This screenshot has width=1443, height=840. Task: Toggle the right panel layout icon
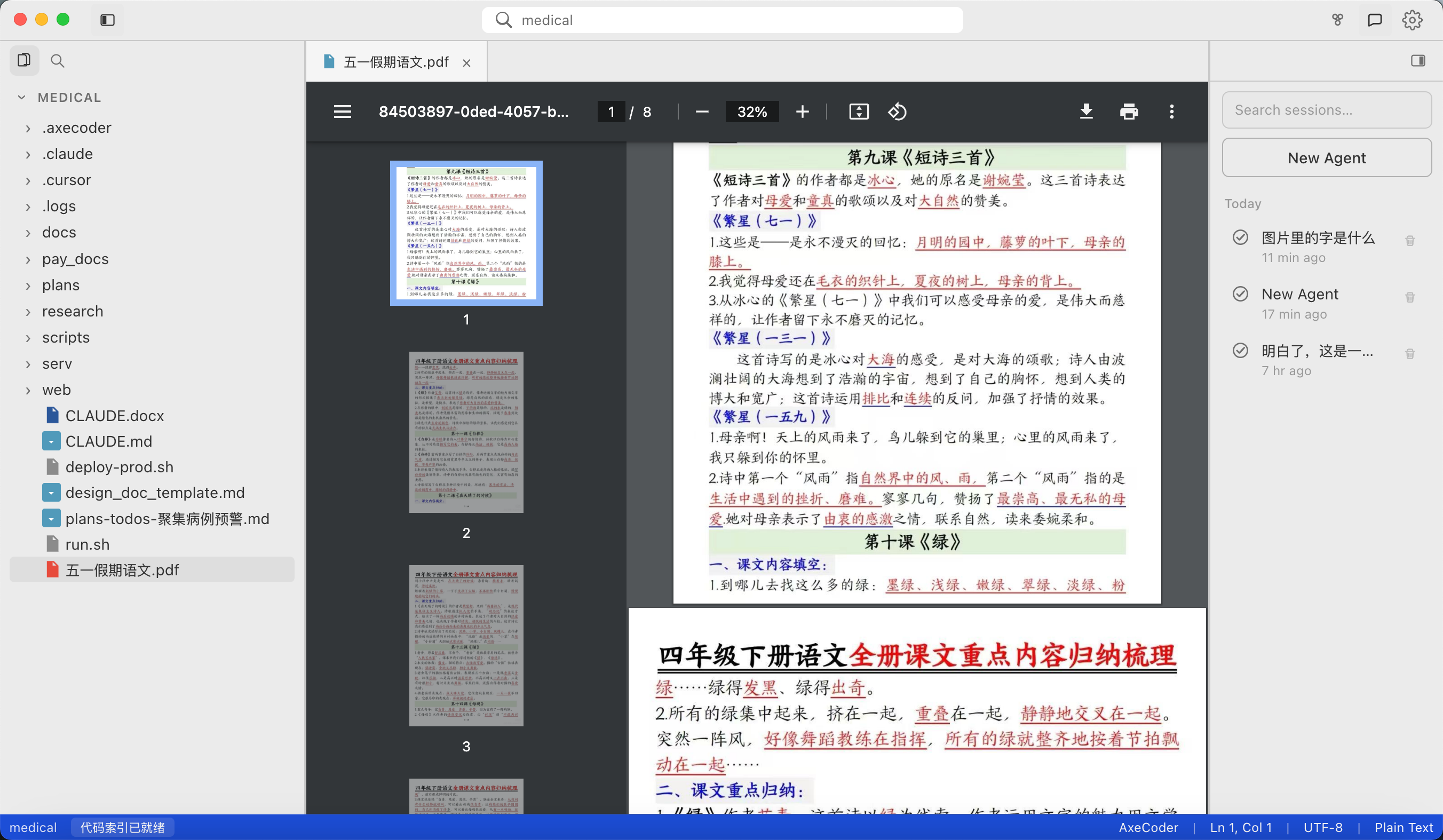[1418, 61]
